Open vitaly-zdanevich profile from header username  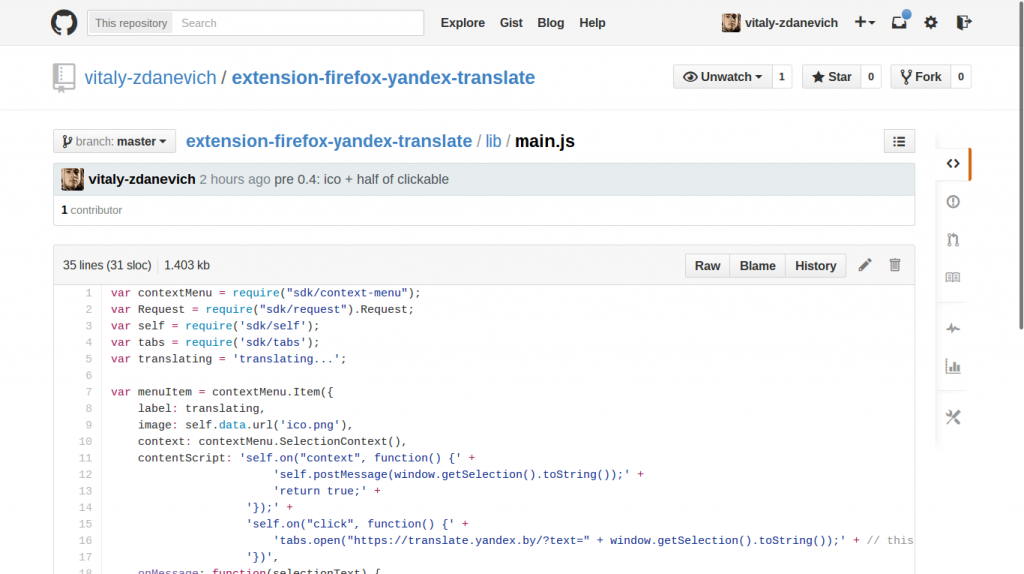[x=792, y=23]
